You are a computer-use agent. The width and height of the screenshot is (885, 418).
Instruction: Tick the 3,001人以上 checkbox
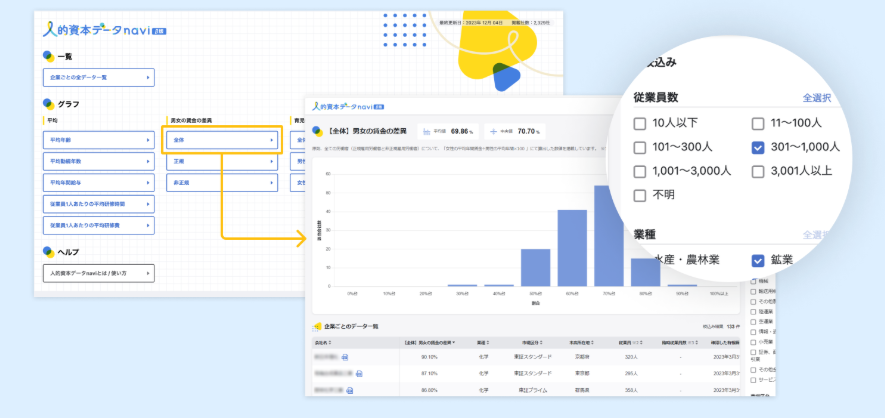[x=757, y=171]
